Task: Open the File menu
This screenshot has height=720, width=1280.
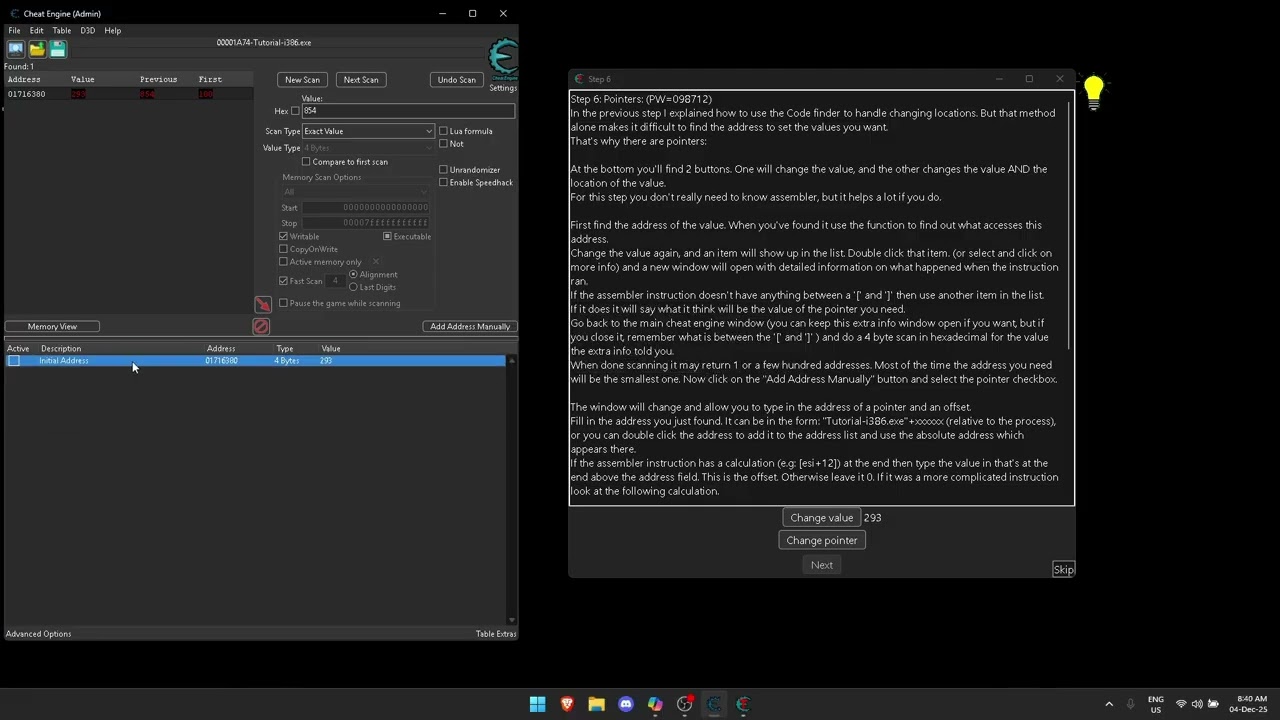Action: pos(14,31)
